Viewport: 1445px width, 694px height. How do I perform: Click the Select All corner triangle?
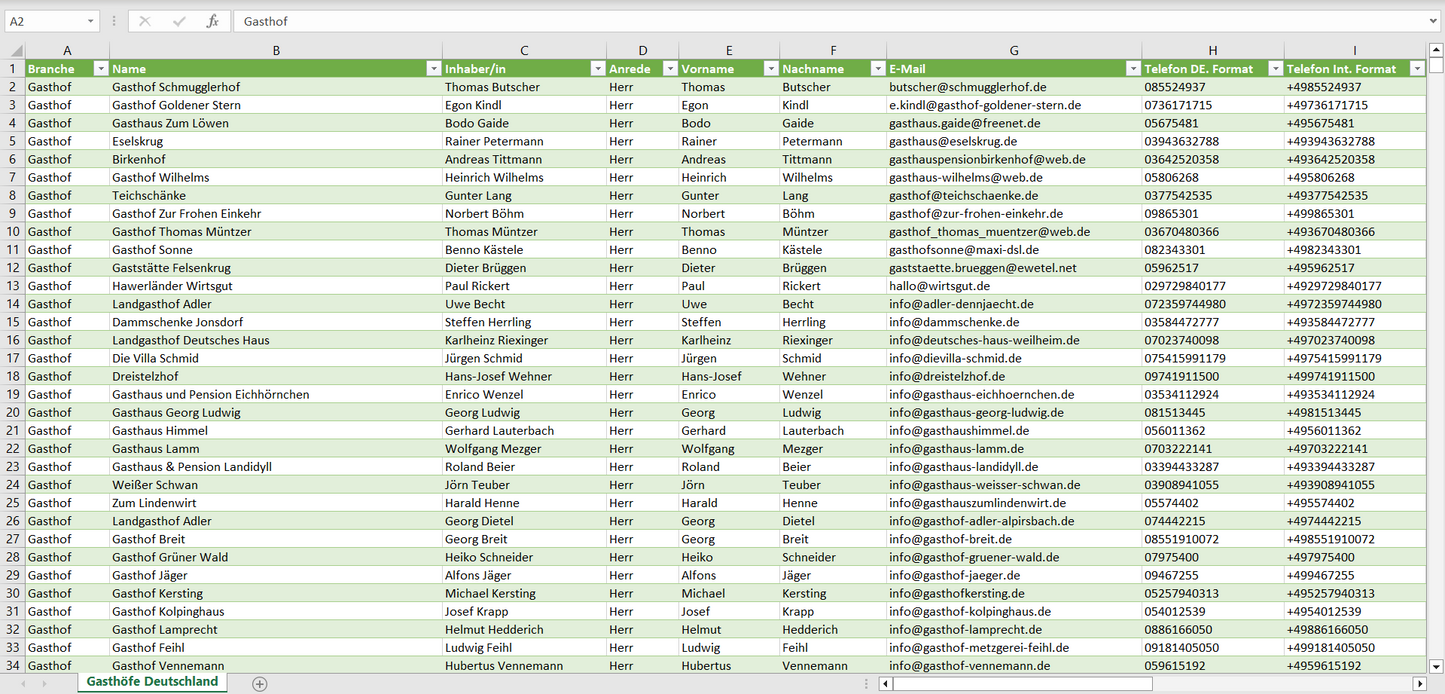click(15, 50)
